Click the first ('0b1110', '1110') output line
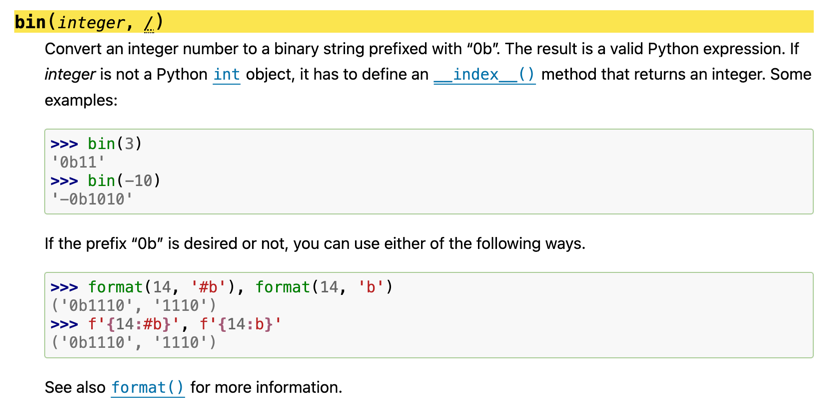Viewport: 829px width, 412px height. coord(133,306)
